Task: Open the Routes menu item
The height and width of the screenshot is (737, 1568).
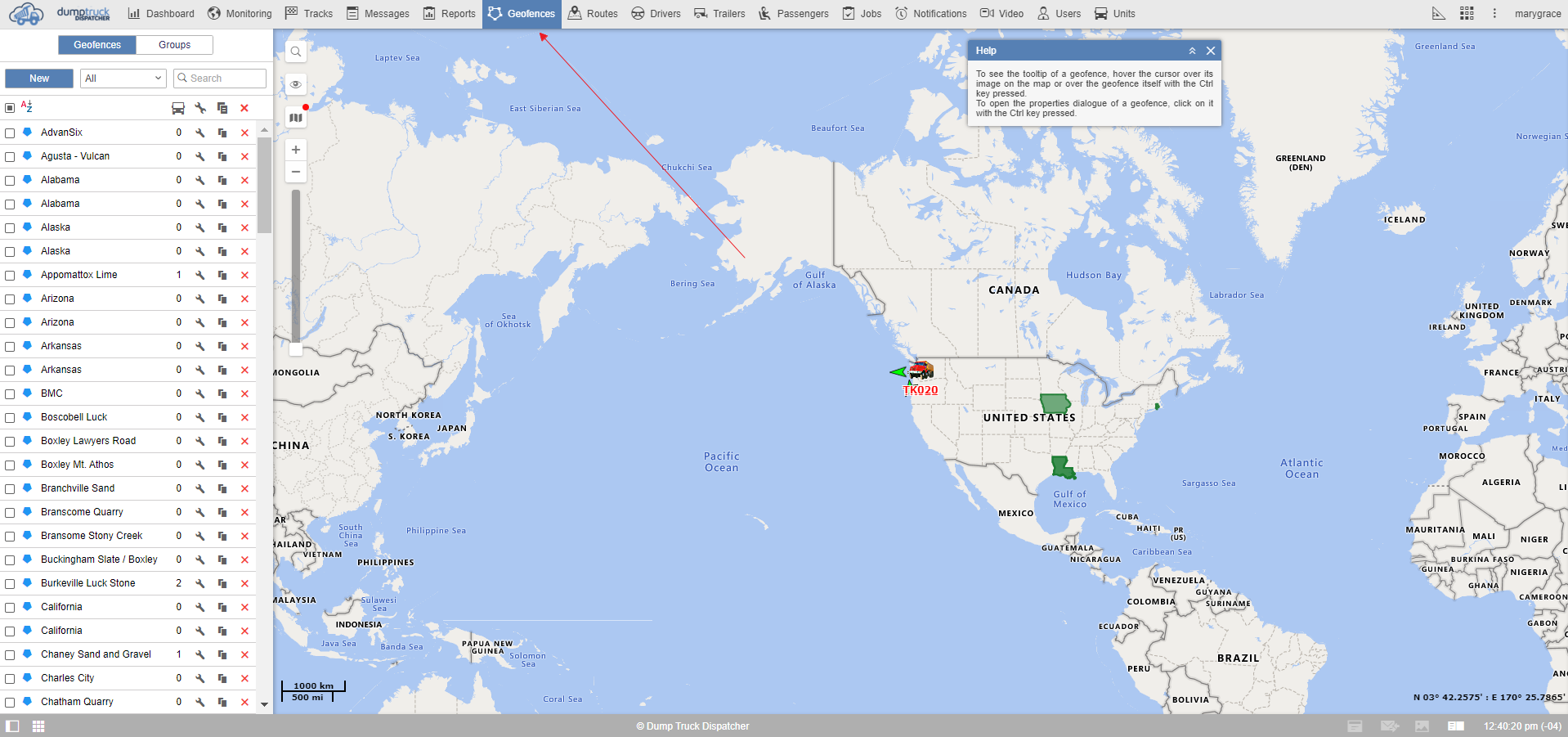Action: point(593,14)
